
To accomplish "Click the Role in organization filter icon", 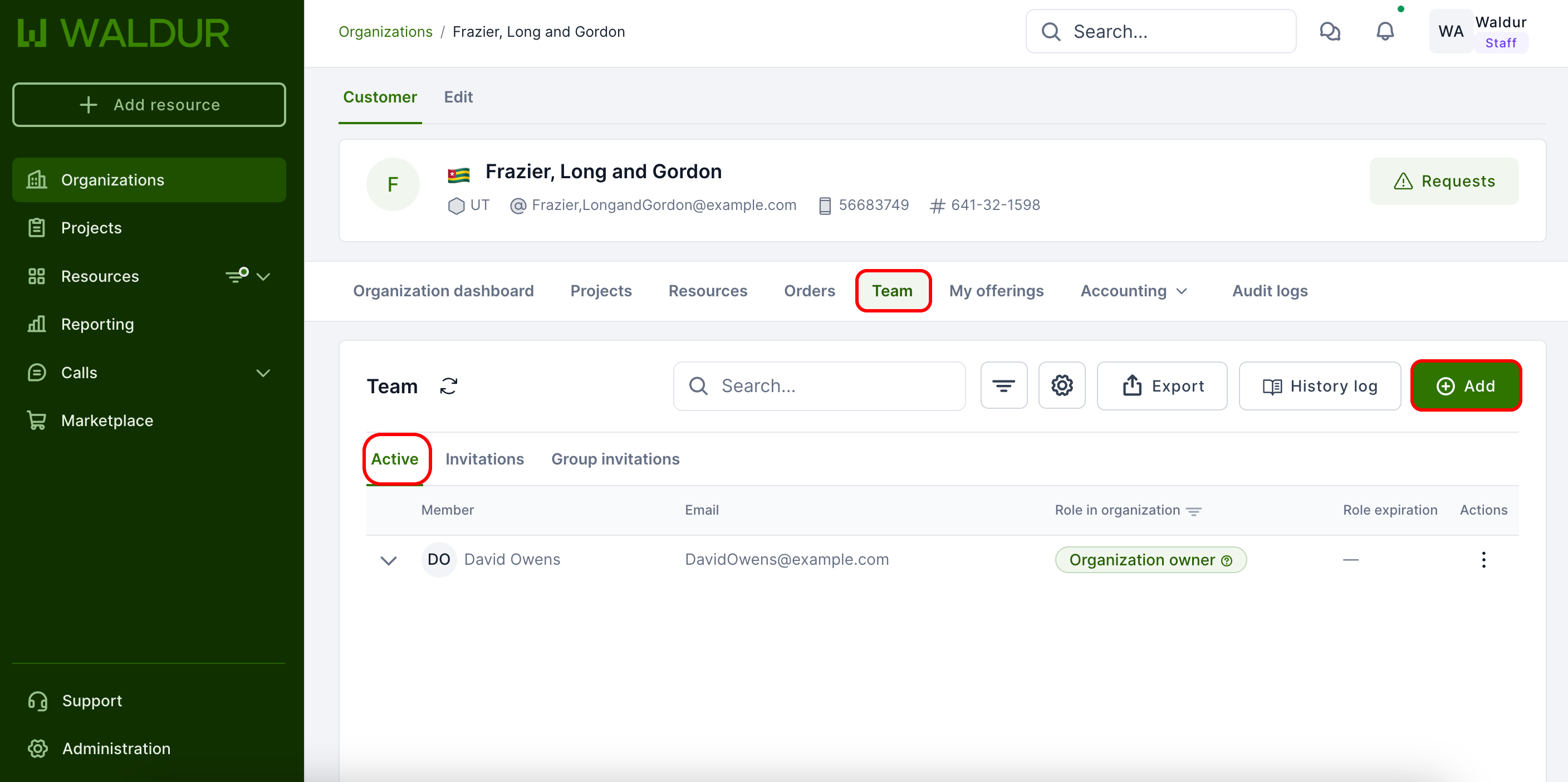I will coord(1194,512).
